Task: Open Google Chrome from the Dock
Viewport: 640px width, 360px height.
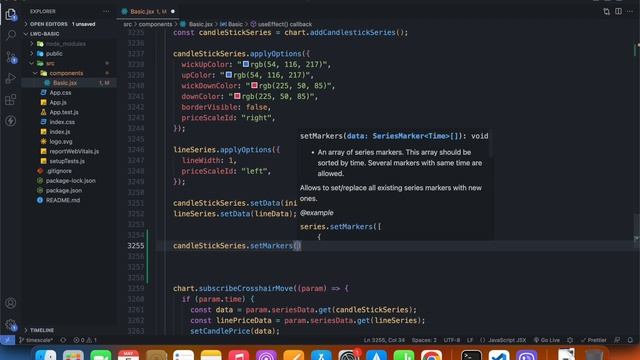Action: coord(431,355)
